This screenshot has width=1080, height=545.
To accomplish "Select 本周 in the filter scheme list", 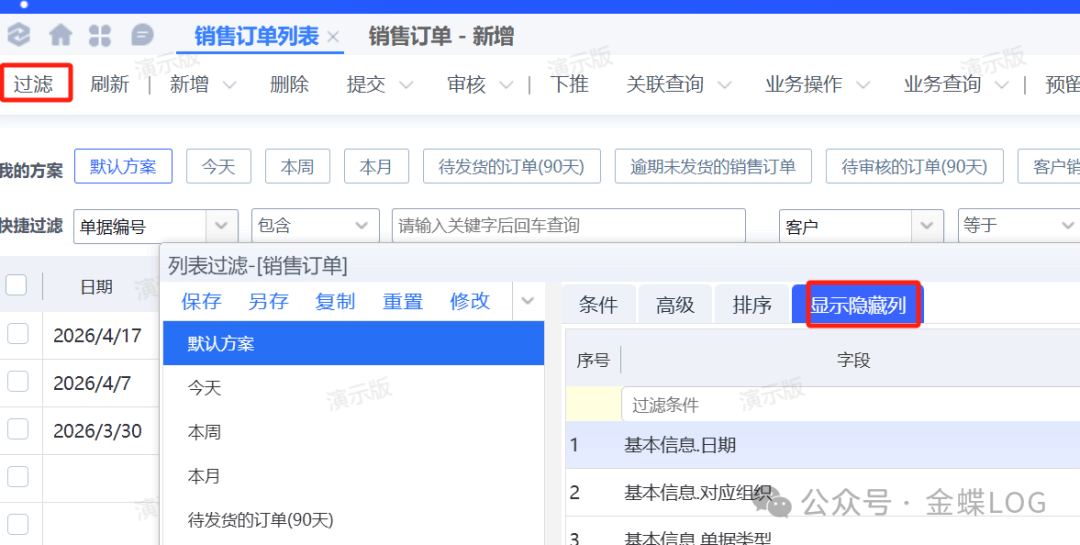I will point(204,432).
